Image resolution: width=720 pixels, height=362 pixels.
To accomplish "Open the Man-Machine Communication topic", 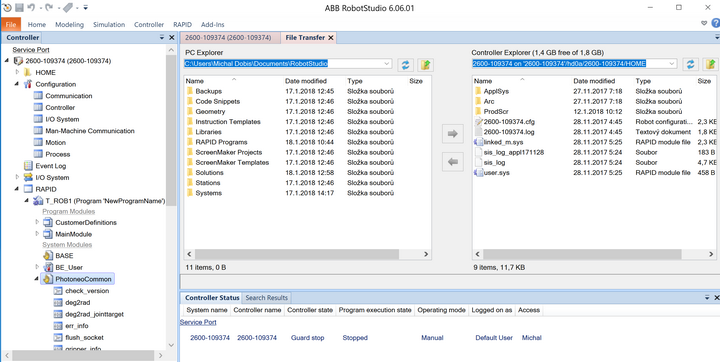I will (x=90, y=131).
